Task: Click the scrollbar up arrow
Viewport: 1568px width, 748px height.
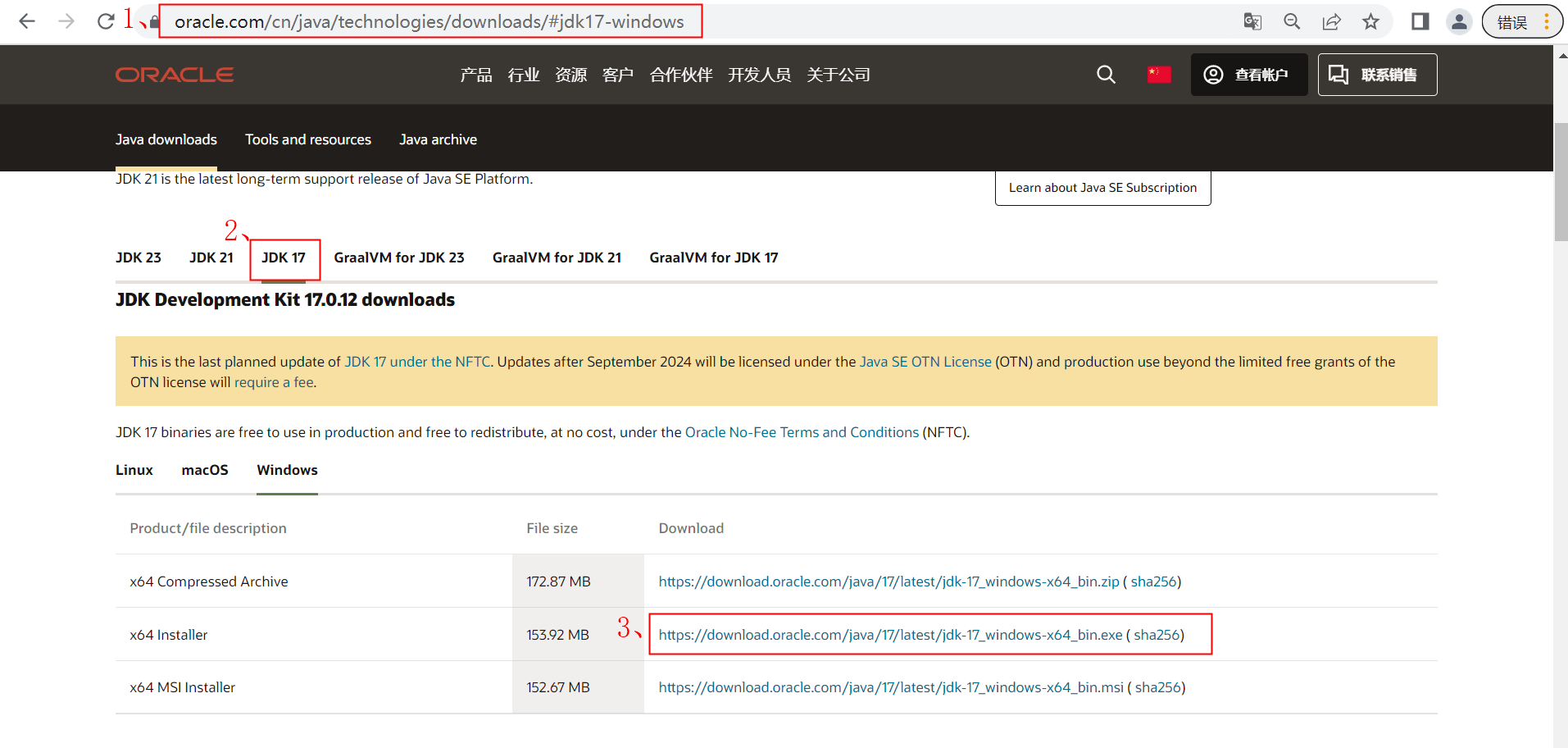Action: pos(1561,56)
